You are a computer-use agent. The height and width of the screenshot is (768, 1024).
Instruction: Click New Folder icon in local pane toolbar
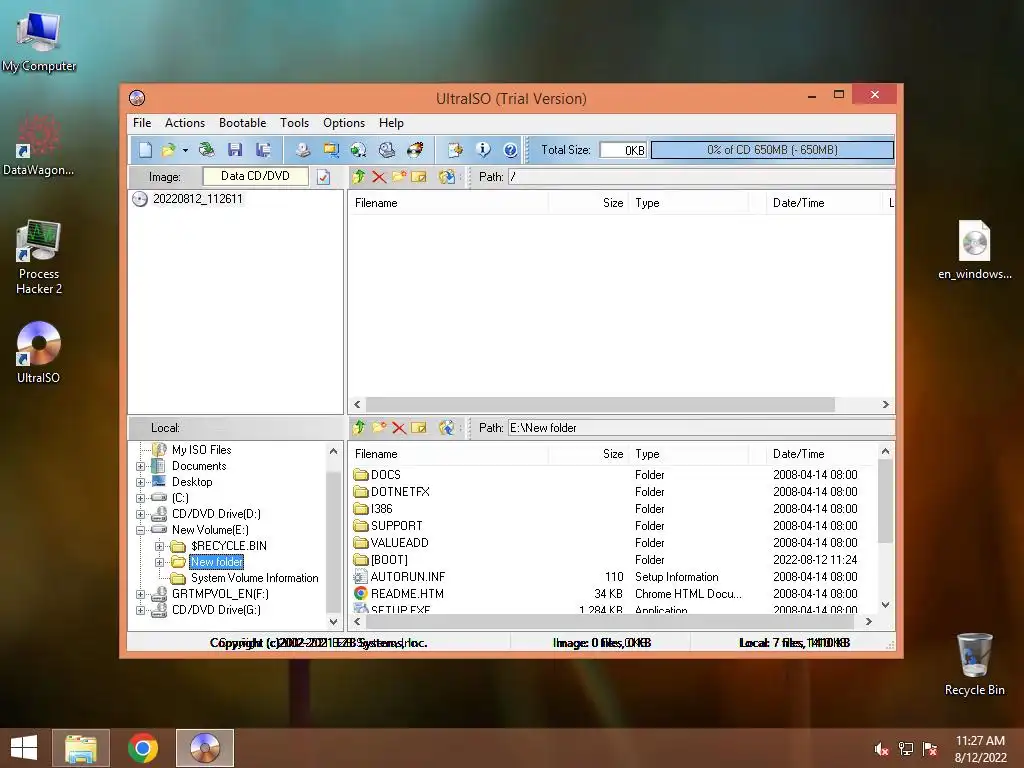coord(379,428)
